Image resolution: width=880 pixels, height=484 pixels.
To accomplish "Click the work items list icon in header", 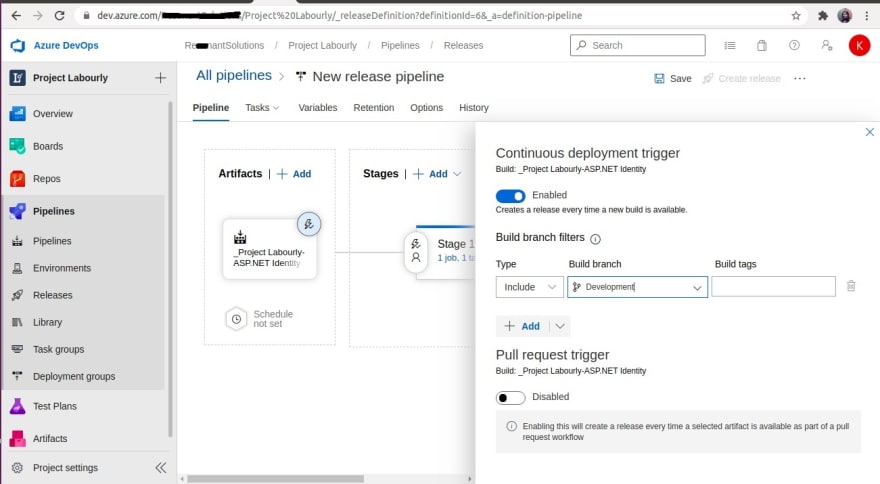I will pyautogui.click(x=730, y=45).
